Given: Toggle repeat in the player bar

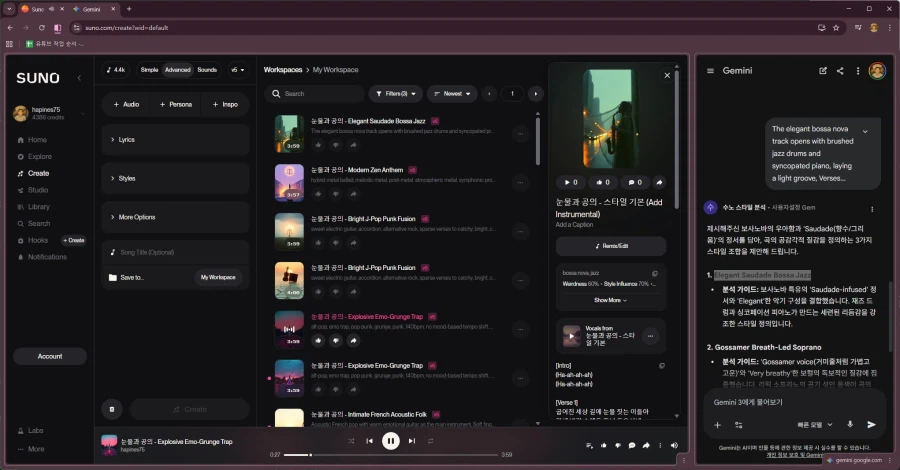Looking at the screenshot, I should (x=431, y=441).
